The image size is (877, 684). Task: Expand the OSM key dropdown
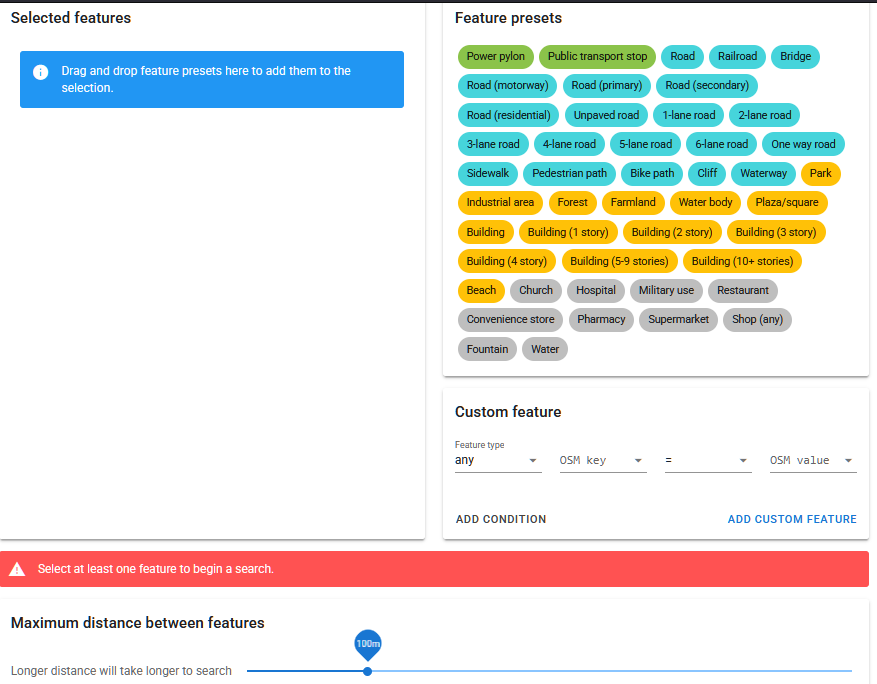coord(602,461)
